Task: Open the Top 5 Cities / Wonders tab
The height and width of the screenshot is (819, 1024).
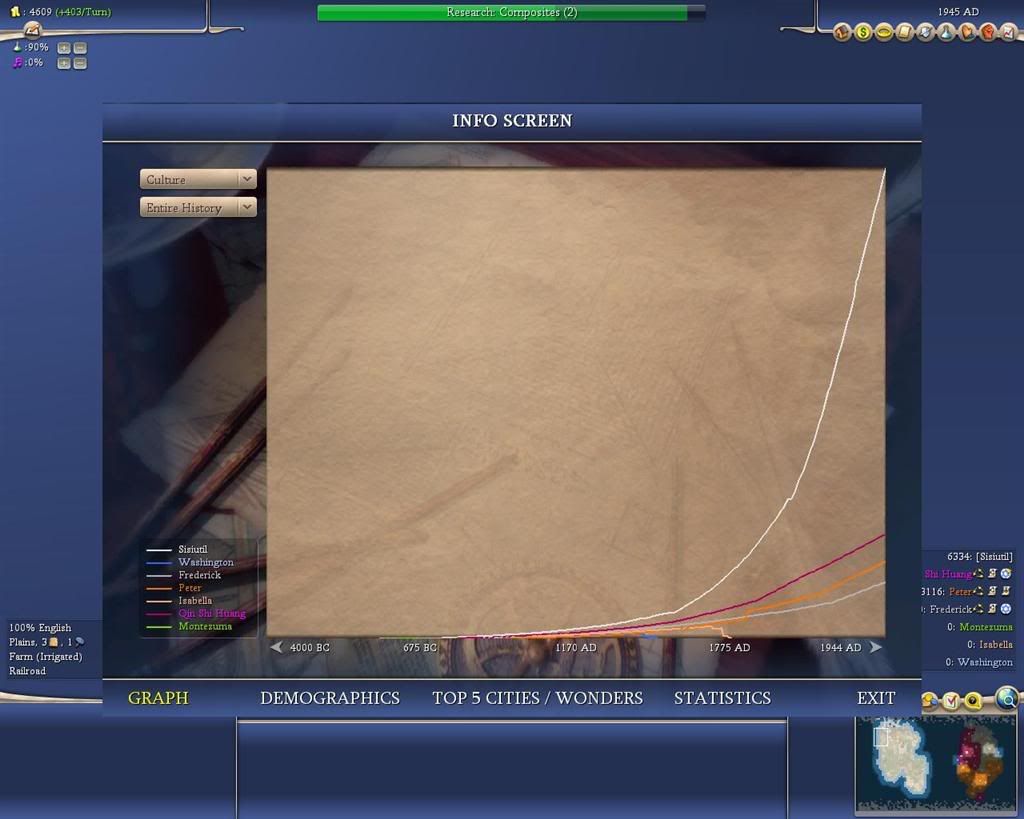Action: [537, 698]
